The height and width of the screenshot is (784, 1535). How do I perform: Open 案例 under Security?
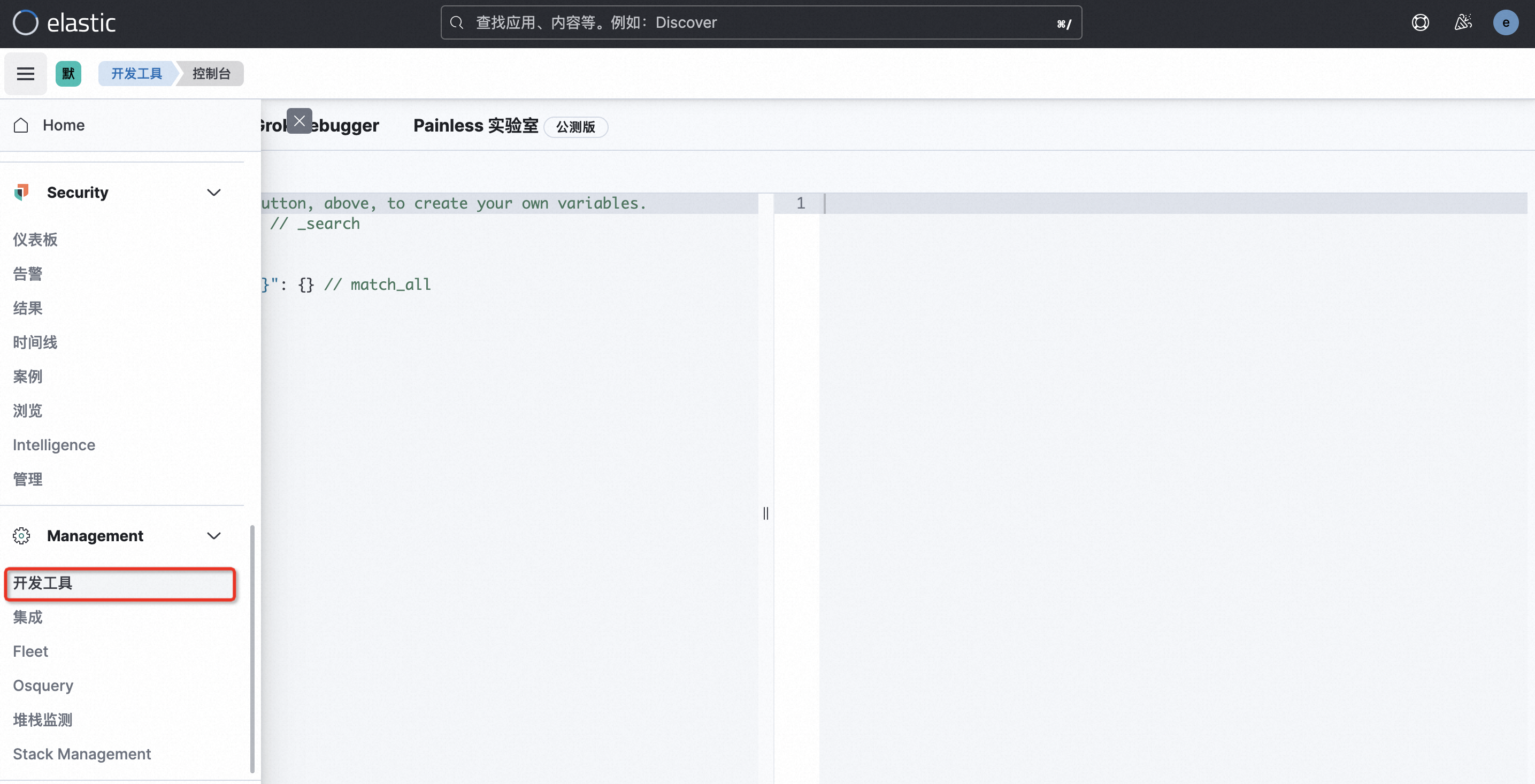pos(28,376)
